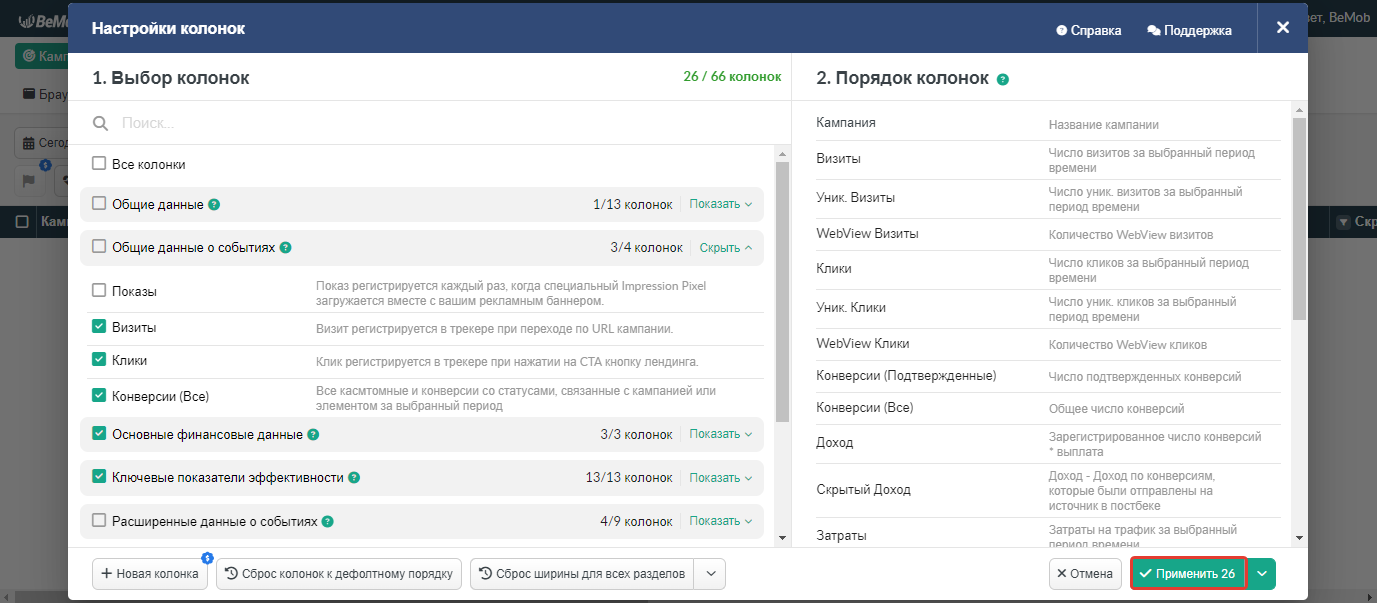This screenshot has width=1377, height=603.
Task: Select Уник. Визиты row in column order
Action: [1048, 199]
